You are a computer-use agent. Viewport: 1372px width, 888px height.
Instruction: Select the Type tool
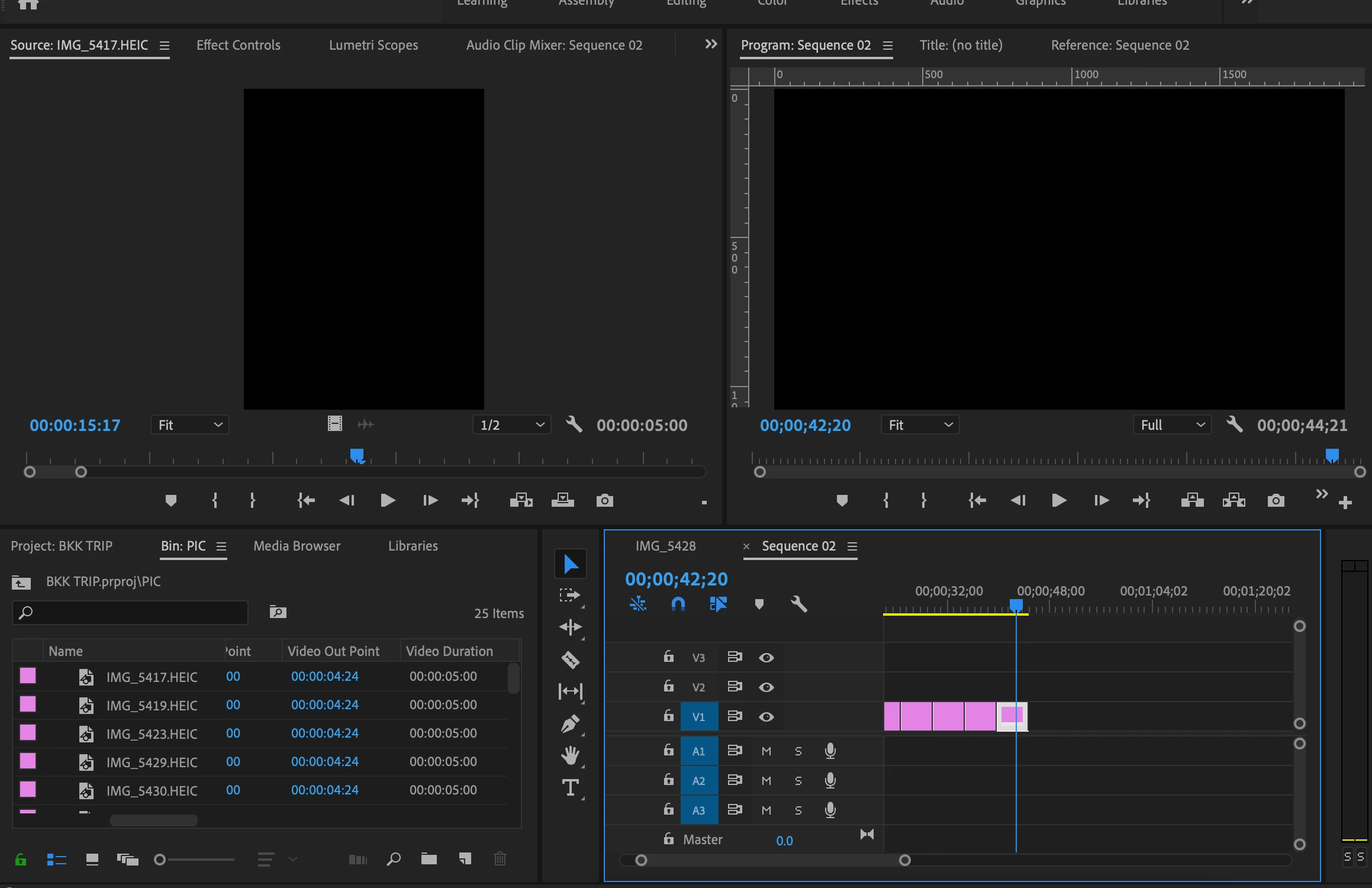pyautogui.click(x=570, y=787)
